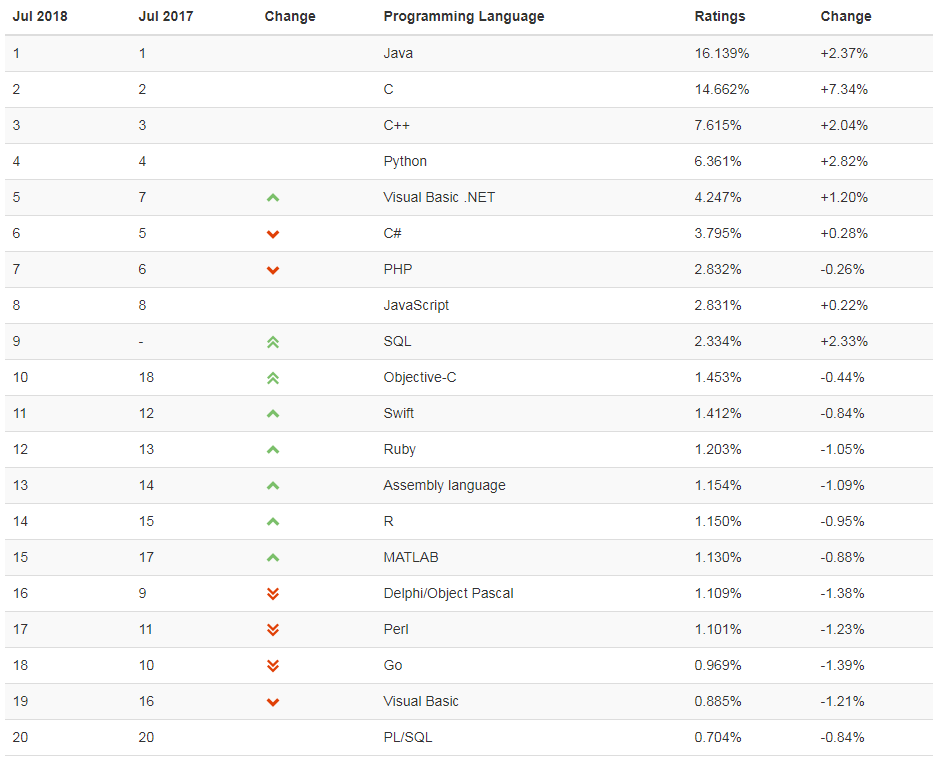
Task: Click the Assembly language entry
Action: tap(445, 485)
